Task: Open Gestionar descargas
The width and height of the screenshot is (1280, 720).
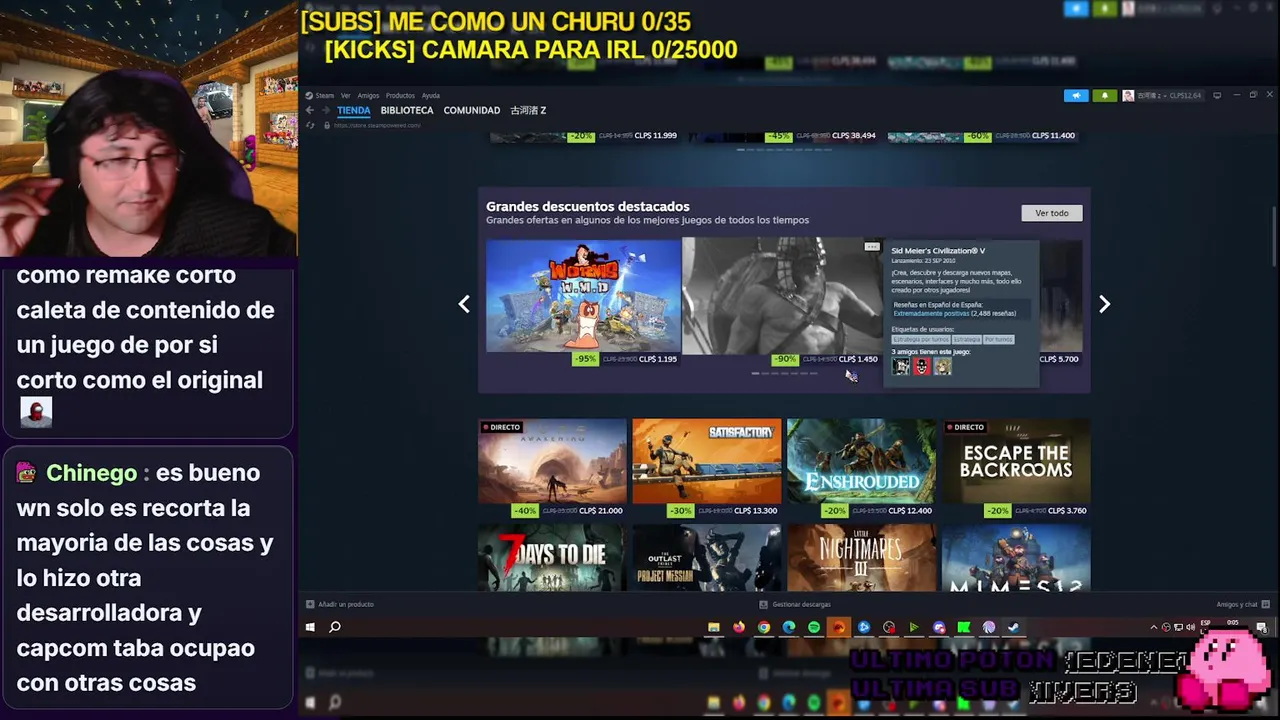Action: tap(795, 604)
